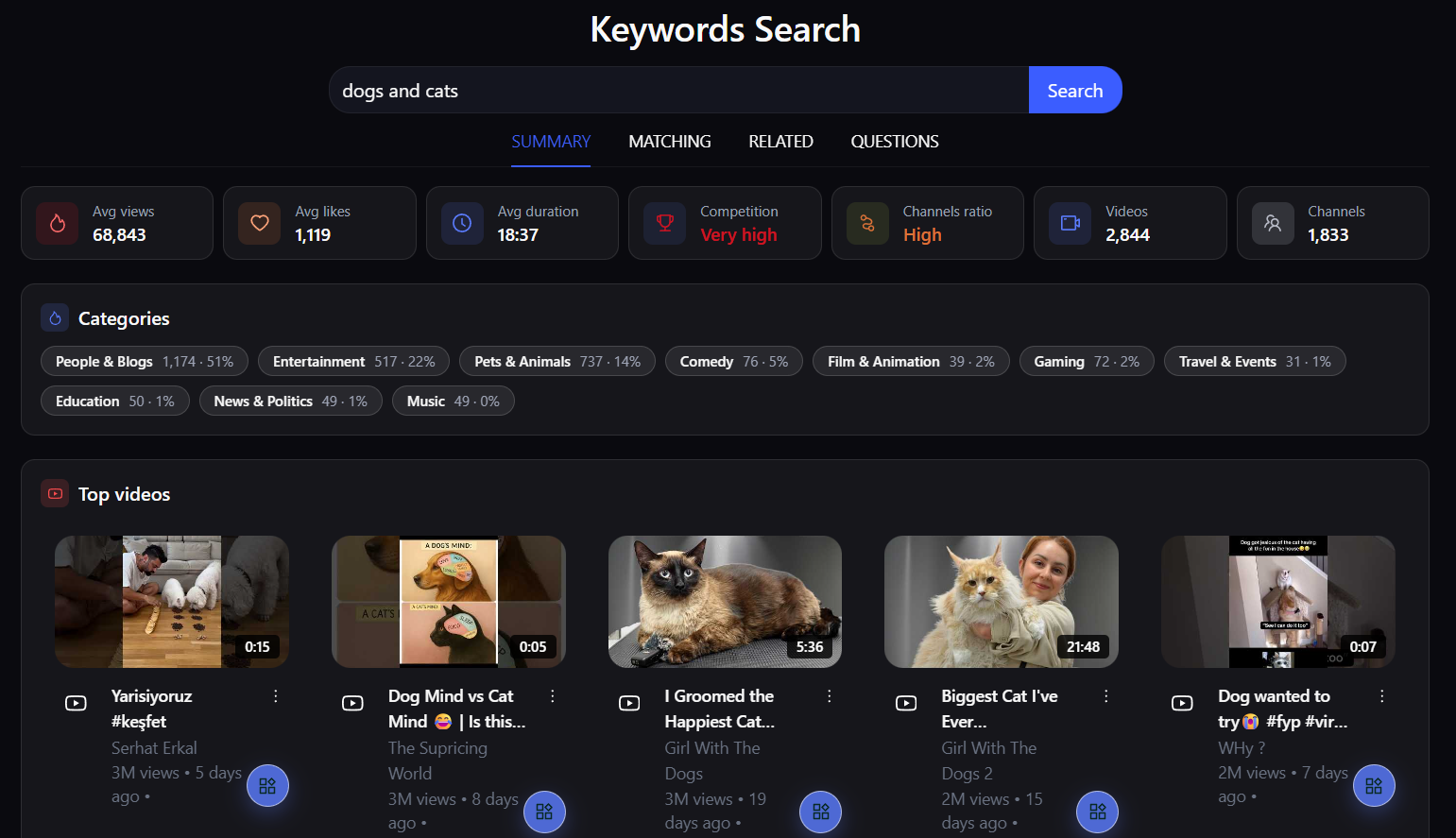Viewport: 1456px width, 838px height.
Task: Click blue grid button on Happiest Cat card
Action: 821,812
